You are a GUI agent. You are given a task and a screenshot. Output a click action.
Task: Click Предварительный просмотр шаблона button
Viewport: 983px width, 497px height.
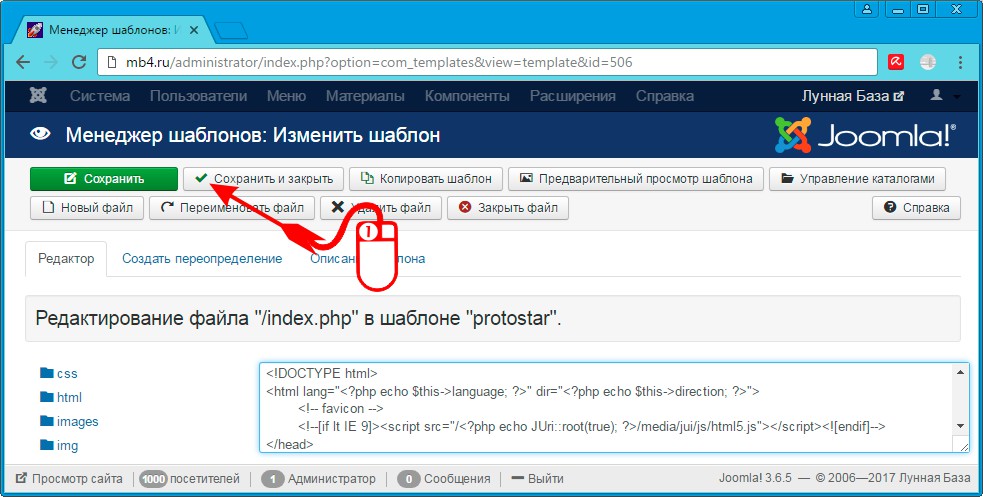(x=636, y=179)
